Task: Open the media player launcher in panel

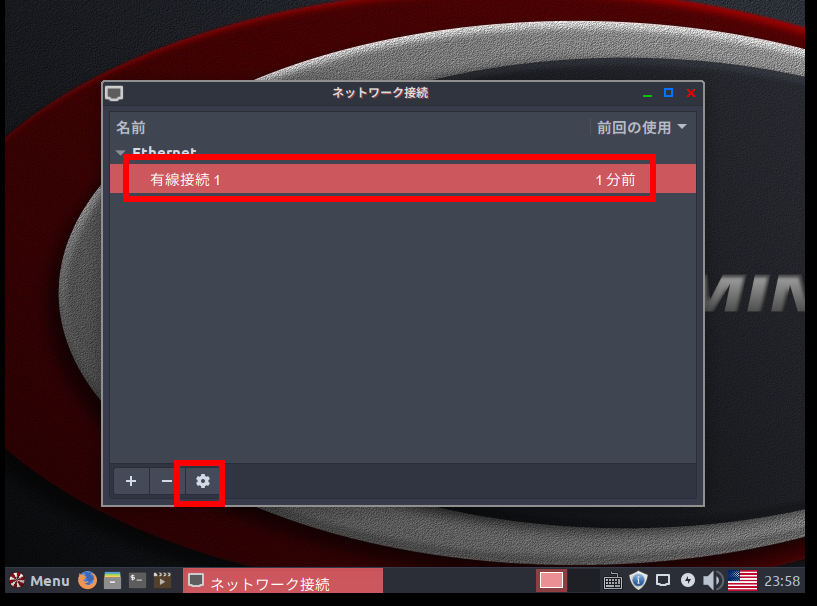Action: 161,580
